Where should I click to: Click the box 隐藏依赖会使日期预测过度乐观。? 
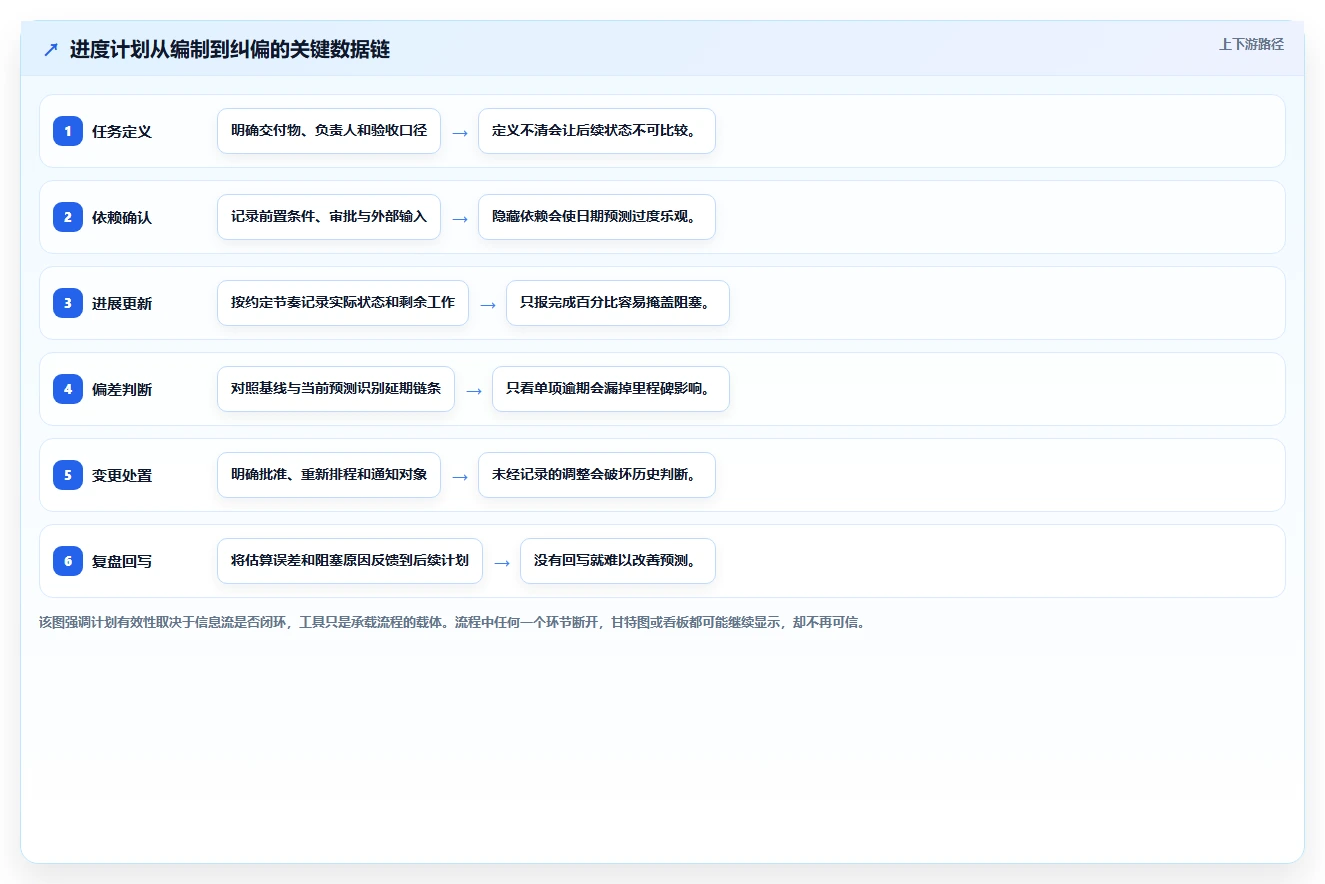click(x=597, y=217)
